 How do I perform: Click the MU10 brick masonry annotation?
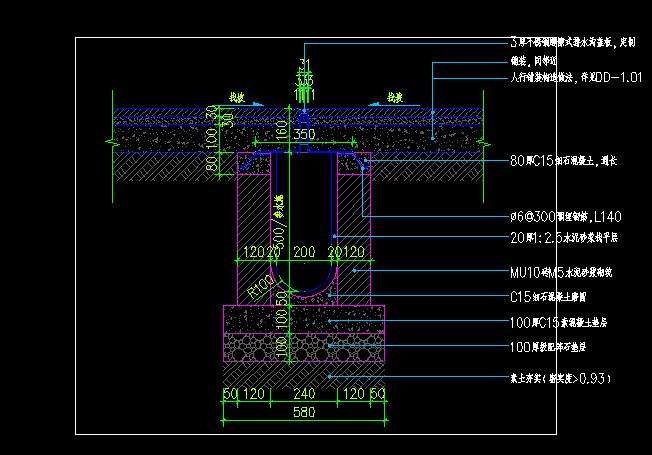coord(567,272)
